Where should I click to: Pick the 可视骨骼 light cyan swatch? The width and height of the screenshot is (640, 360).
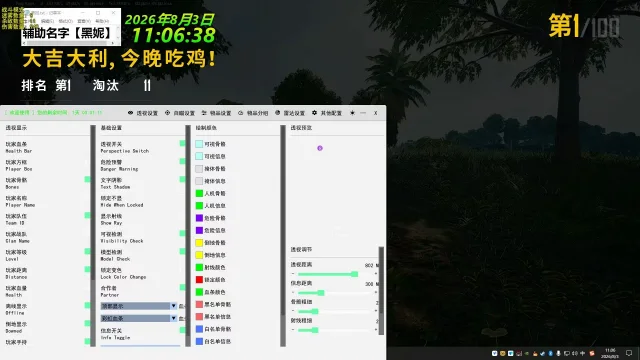click(x=199, y=144)
